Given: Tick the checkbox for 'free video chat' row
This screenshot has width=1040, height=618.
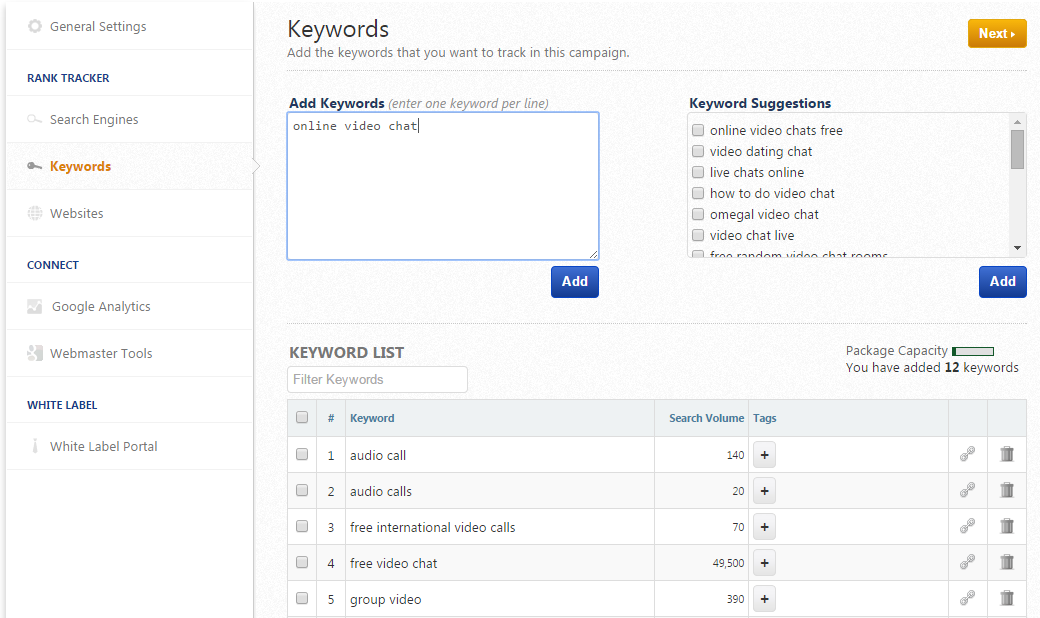Looking at the screenshot, I should coord(302,563).
